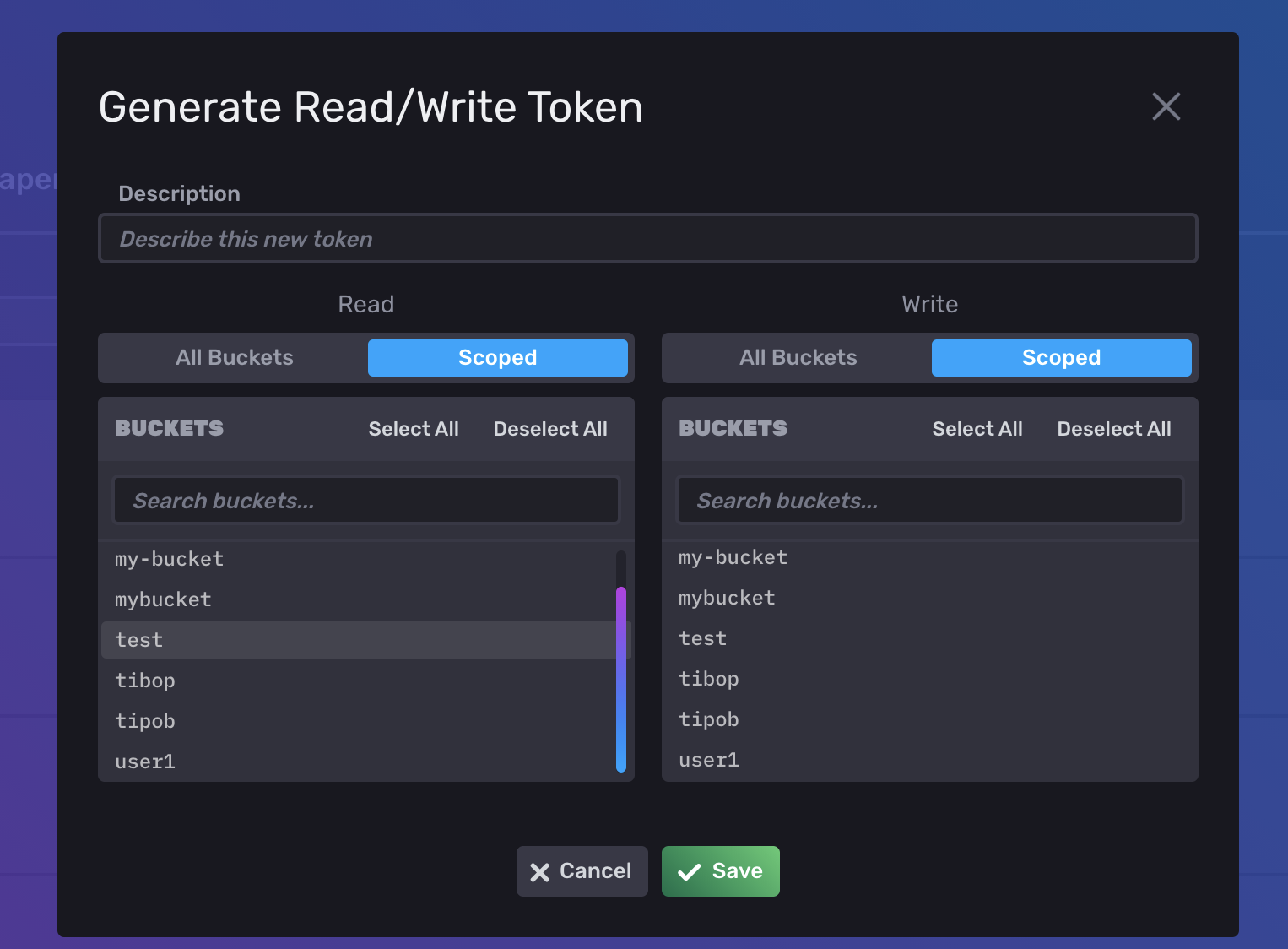Keep Read permissions on Scoped
Image resolution: width=1288 pixels, height=949 pixels.
(x=497, y=357)
